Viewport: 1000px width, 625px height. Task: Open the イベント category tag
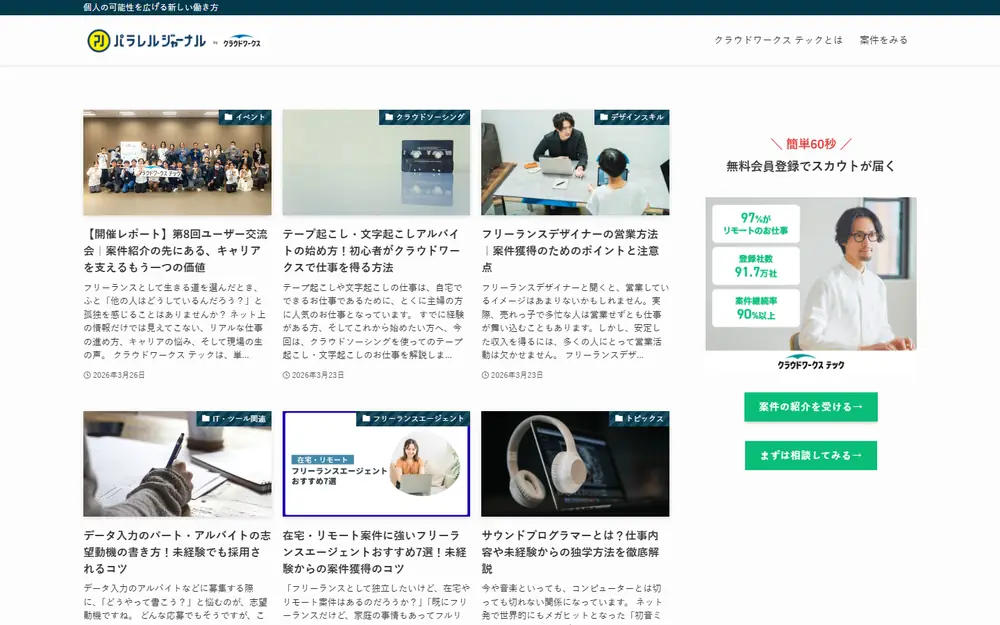[245, 117]
